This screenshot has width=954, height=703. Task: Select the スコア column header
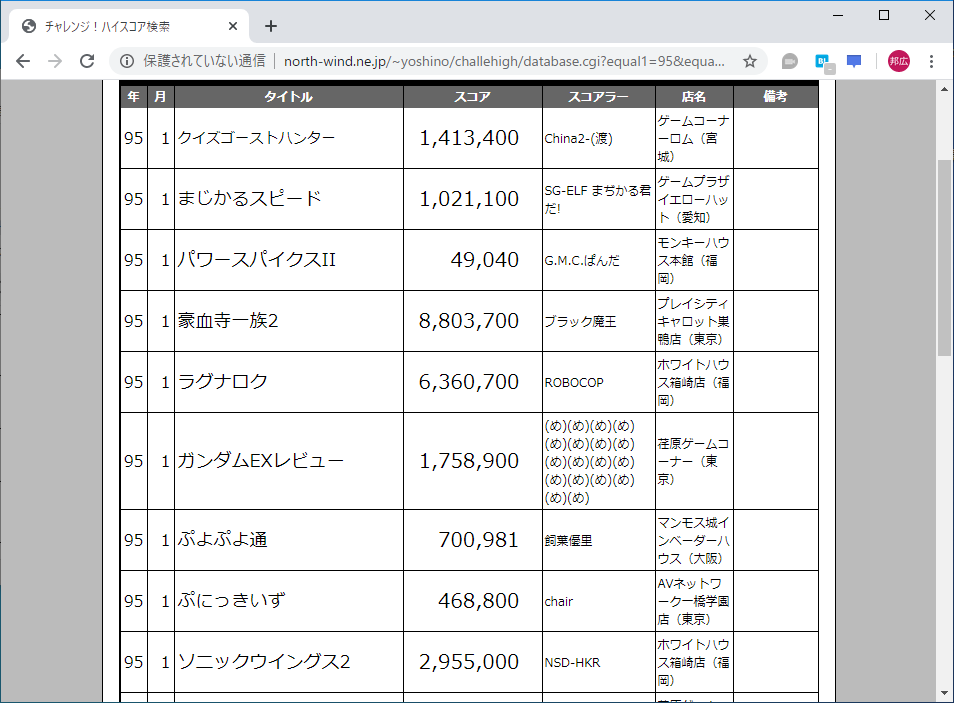pos(470,96)
